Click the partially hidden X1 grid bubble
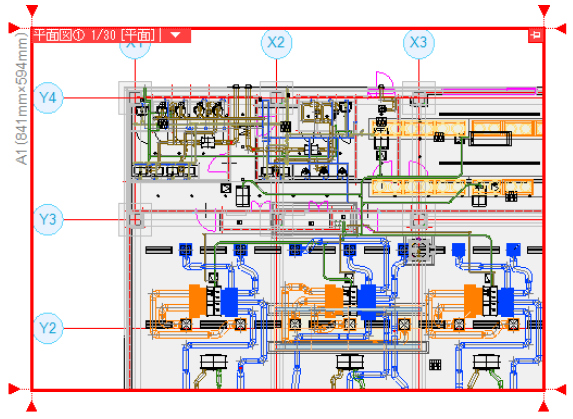Image resolution: width=573 pixels, height=419 pixels. click(x=135, y=50)
